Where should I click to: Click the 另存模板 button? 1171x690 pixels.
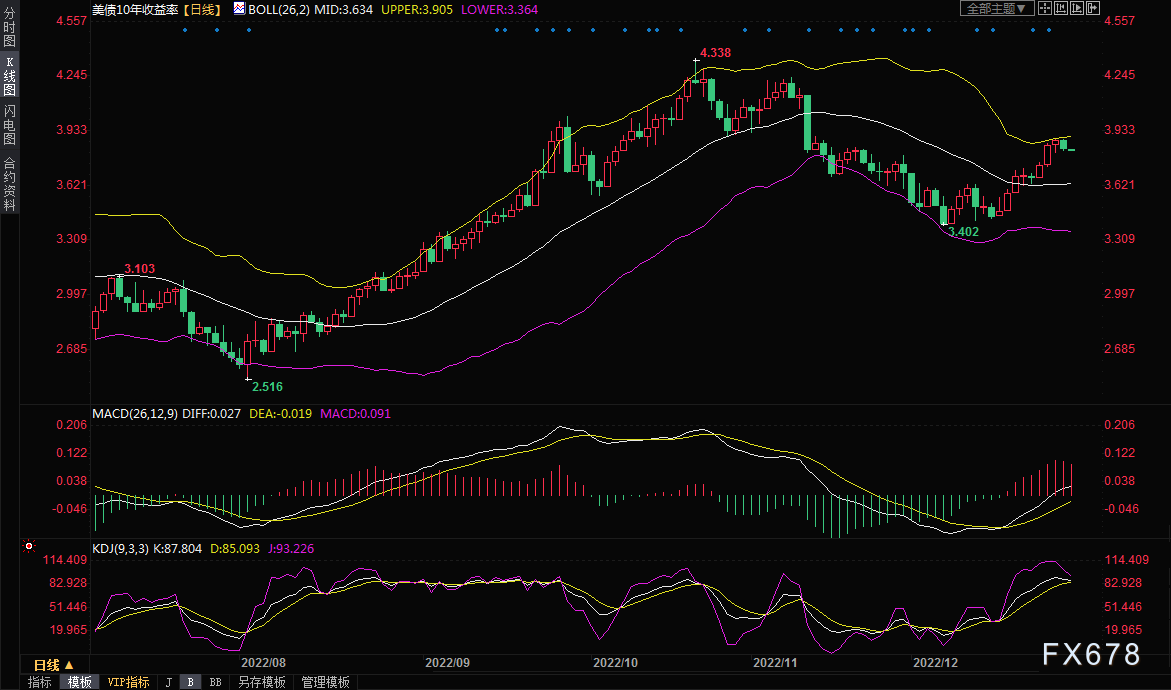(262, 682)
